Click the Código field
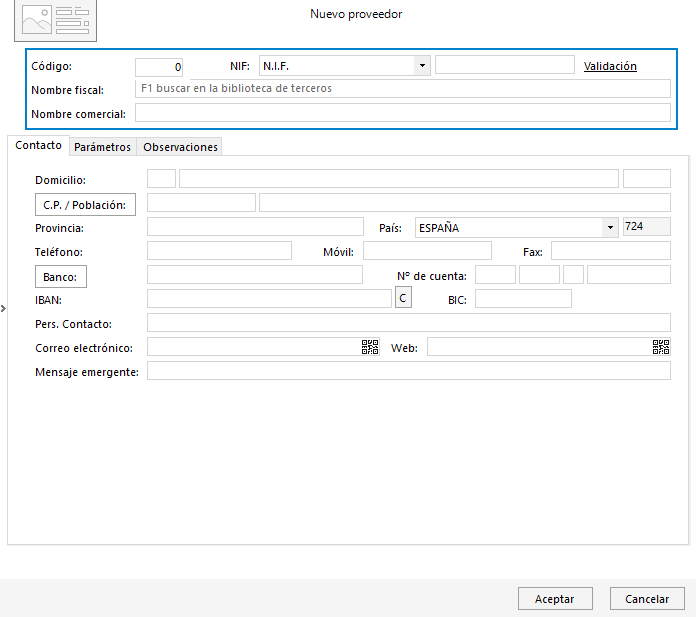The height and width of the screenshot is (617, 696). [x=159, y=67]
